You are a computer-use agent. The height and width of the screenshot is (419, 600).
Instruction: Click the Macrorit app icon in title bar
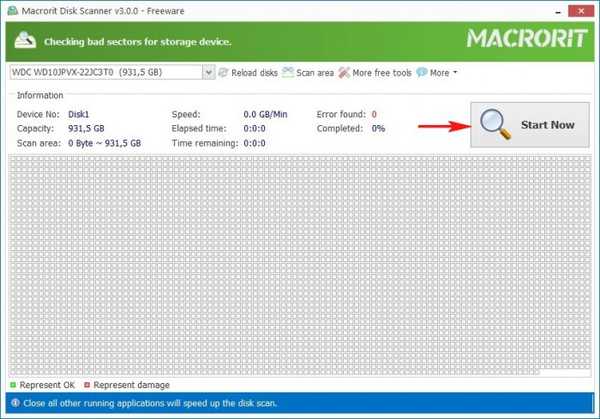tap(13, 11)
